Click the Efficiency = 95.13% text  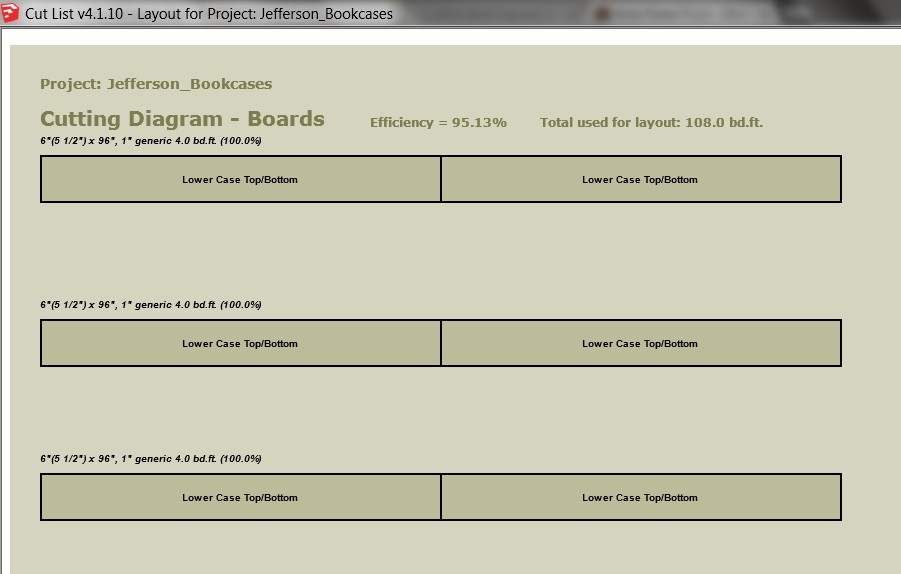pos(438,123)
